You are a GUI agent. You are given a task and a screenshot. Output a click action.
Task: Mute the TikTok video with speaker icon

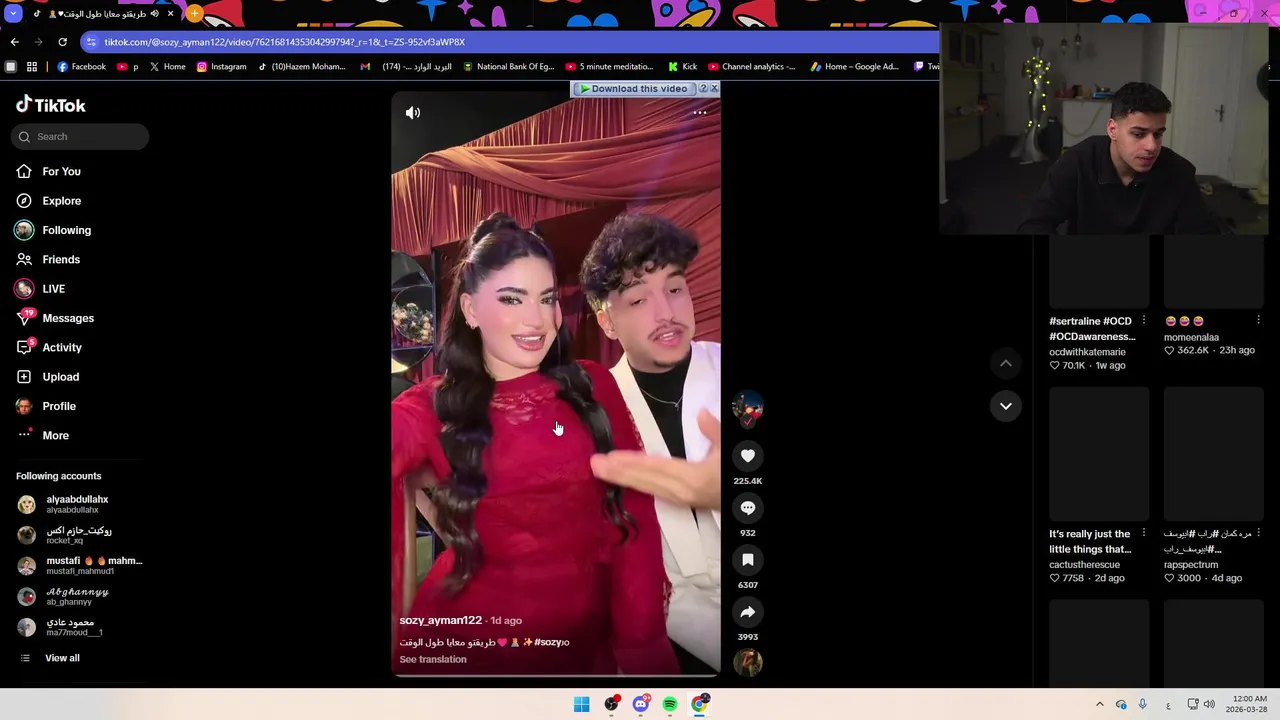click(413, 113)
